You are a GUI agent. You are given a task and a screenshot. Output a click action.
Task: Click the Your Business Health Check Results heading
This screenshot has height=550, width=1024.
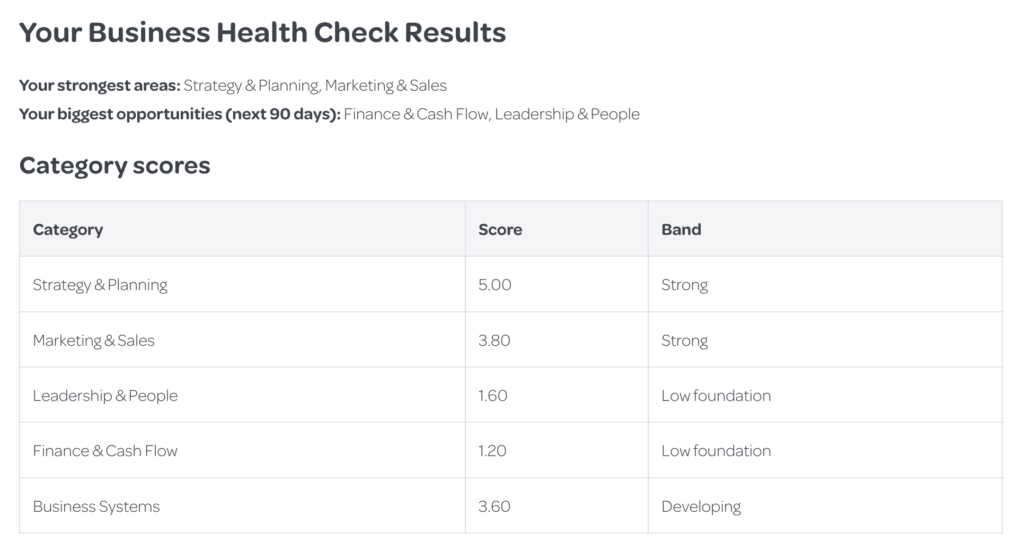coord(262,33)
